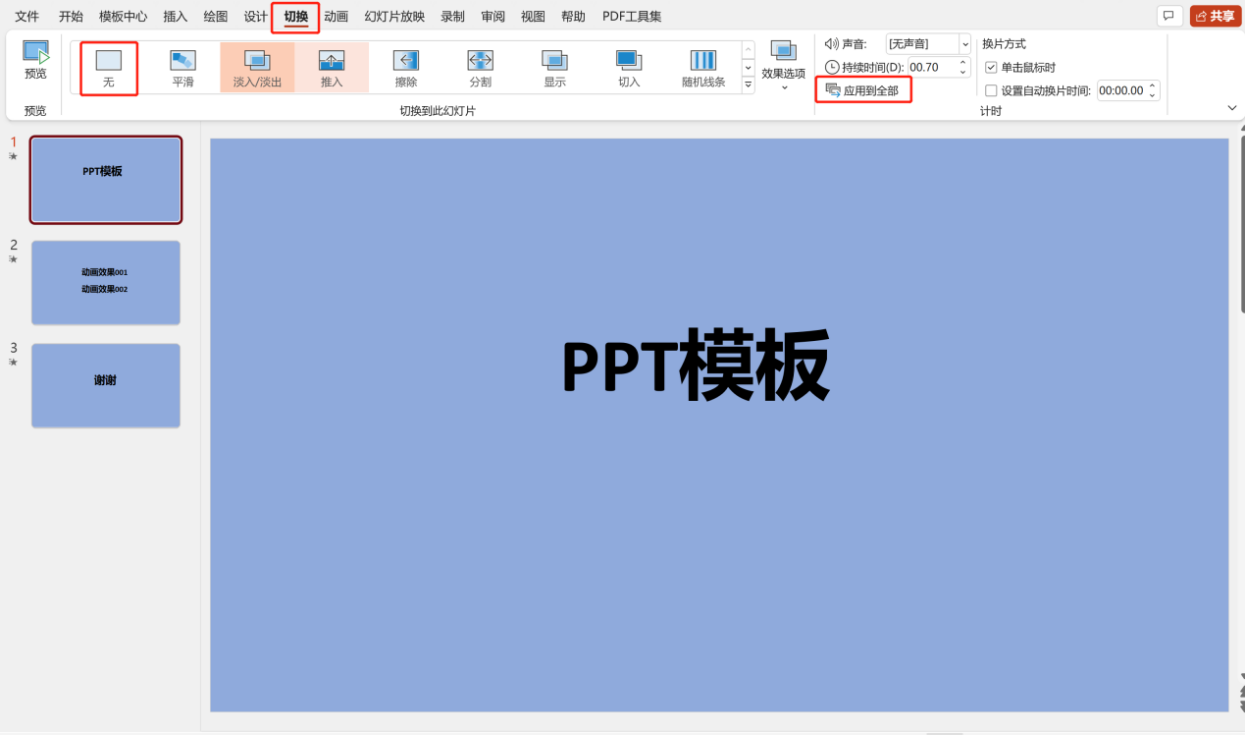Click the 预览 preview icon in ribbon
This screenshot has width=1246, height=735.
pos(36,60)
